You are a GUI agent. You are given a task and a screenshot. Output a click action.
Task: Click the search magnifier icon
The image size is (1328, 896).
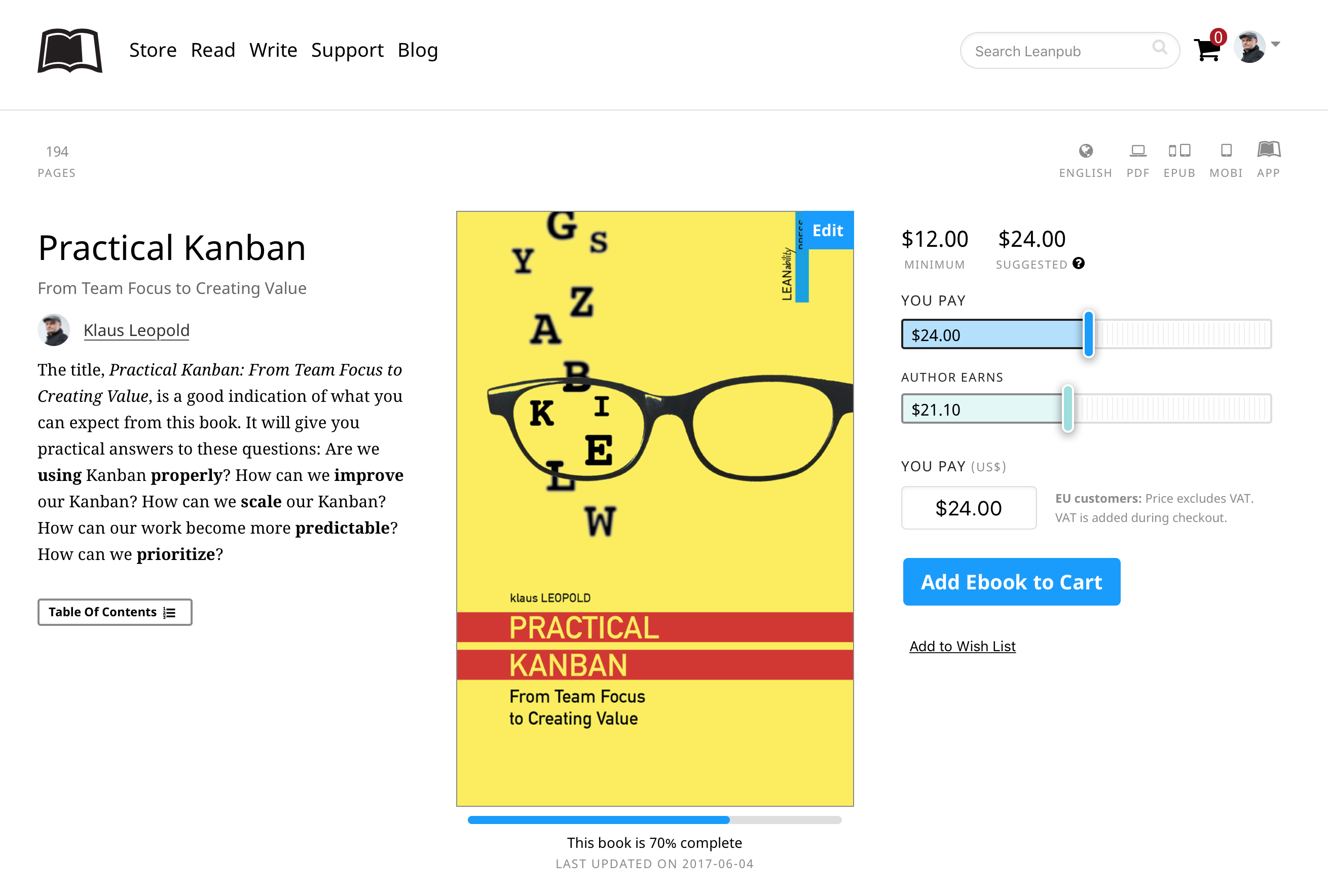(x=1159, y=48)
